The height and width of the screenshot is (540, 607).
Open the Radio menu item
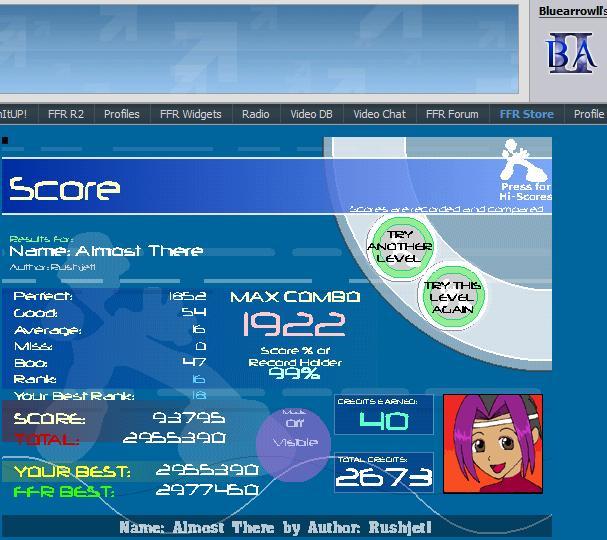point(255,114)
